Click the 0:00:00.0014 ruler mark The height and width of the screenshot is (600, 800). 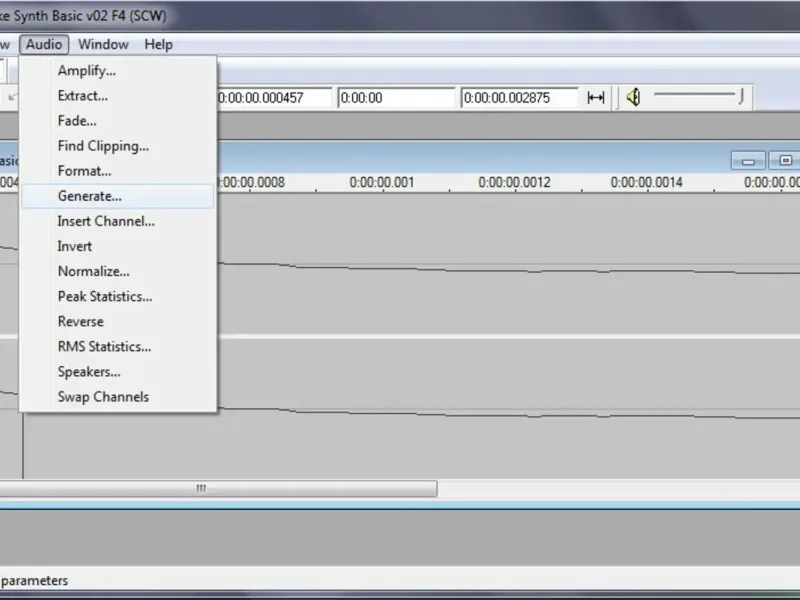click(646, 183)
